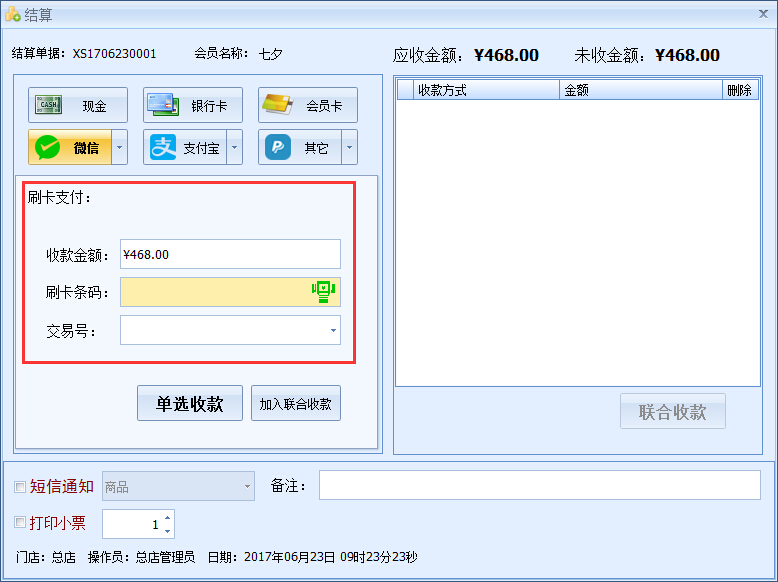Select the 会员卡 member card option
The height and width of the screenshot is (582, 778).
click(x=308, y=105)
